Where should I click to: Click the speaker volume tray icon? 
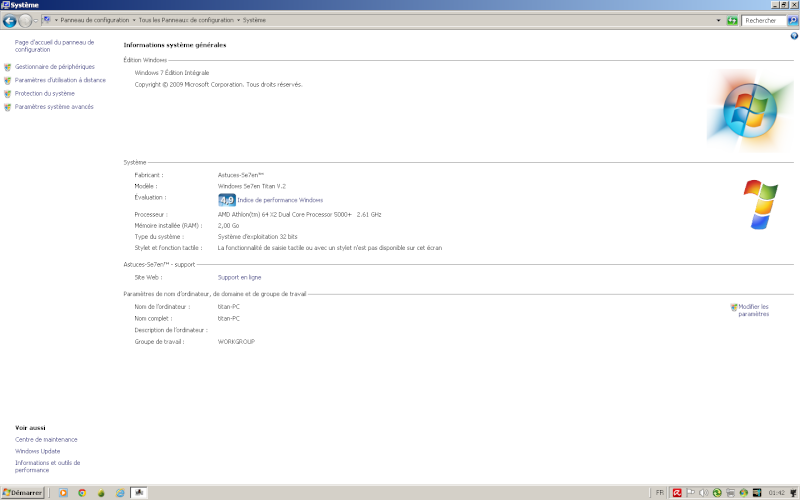click(704, 493)
